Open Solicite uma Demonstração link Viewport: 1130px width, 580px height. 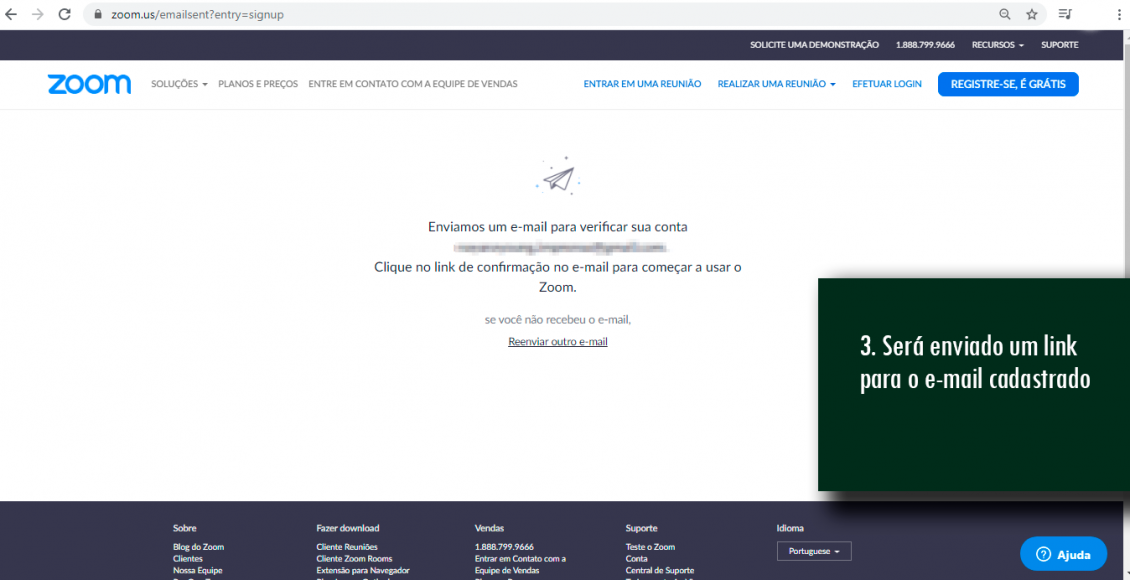814,45
